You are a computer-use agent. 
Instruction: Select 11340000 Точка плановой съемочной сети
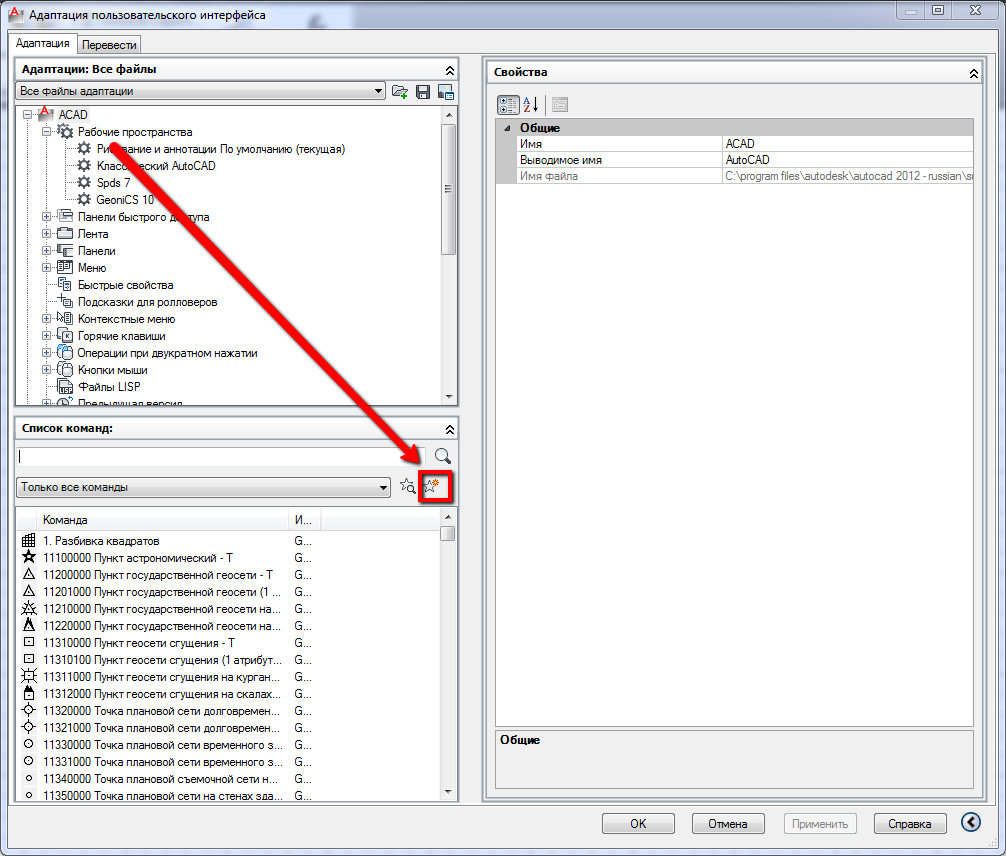[160, 778]
